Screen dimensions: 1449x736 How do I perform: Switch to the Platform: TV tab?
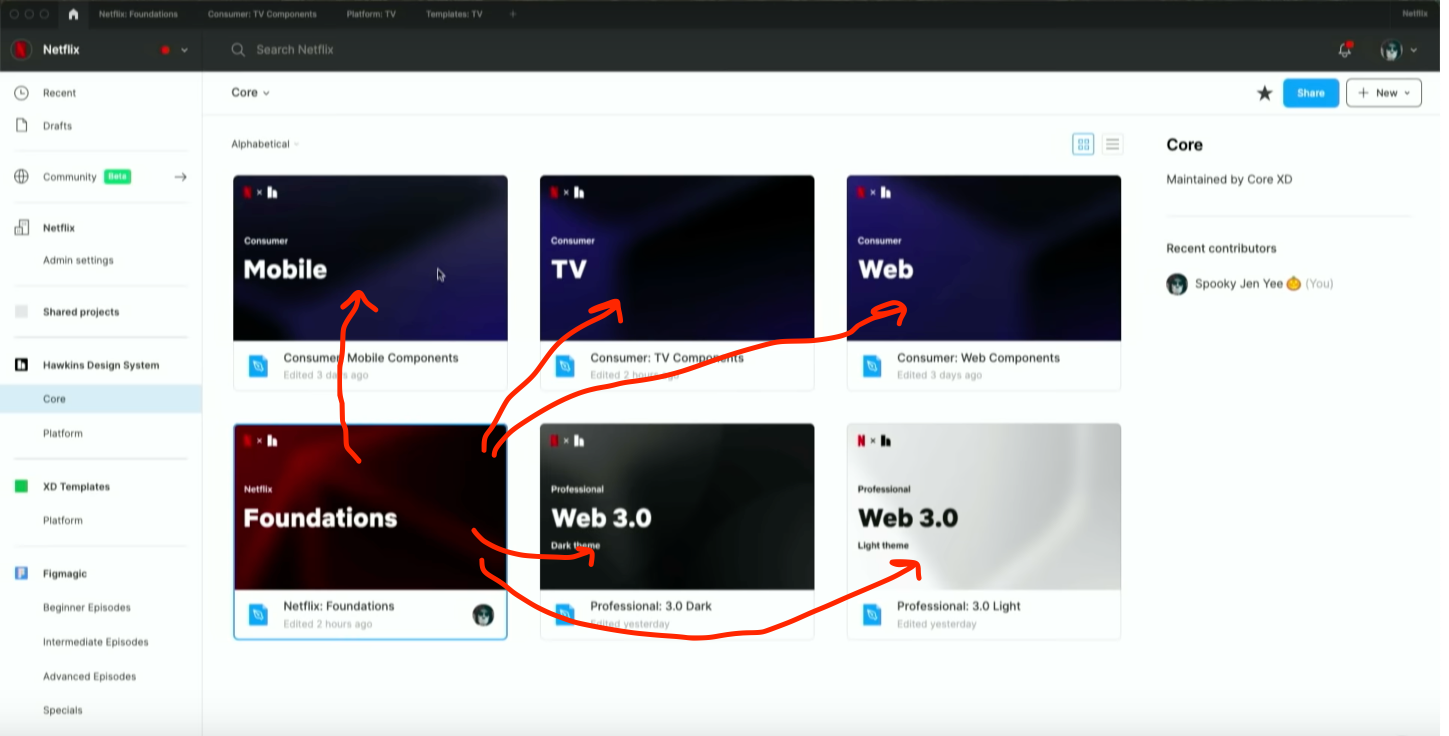click(371, 14)
